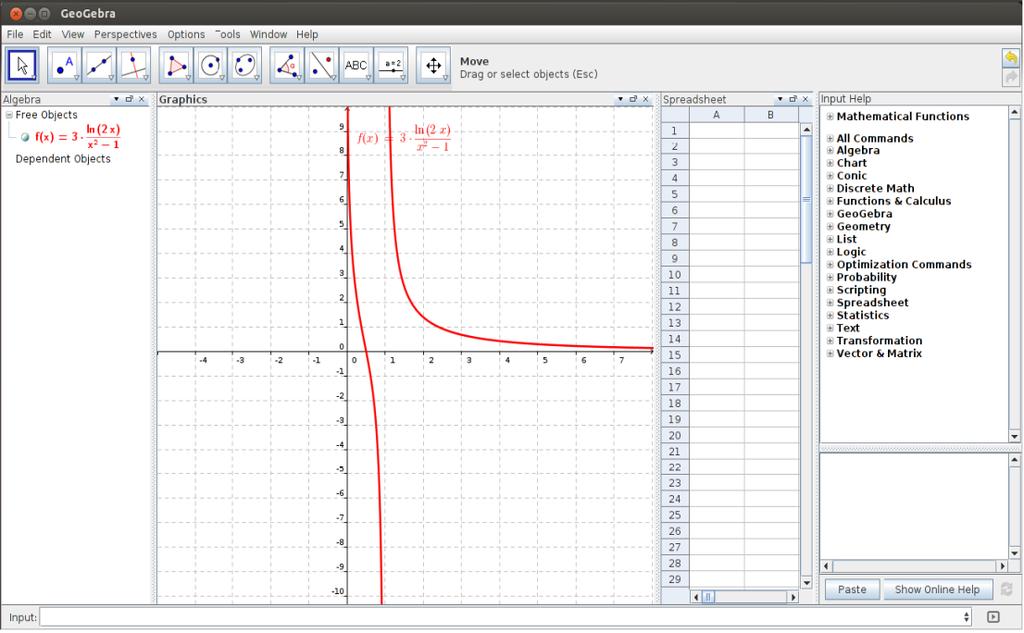Expand the Statistics command category
This screenshot has width=1024, height=633.
point(830,316)
